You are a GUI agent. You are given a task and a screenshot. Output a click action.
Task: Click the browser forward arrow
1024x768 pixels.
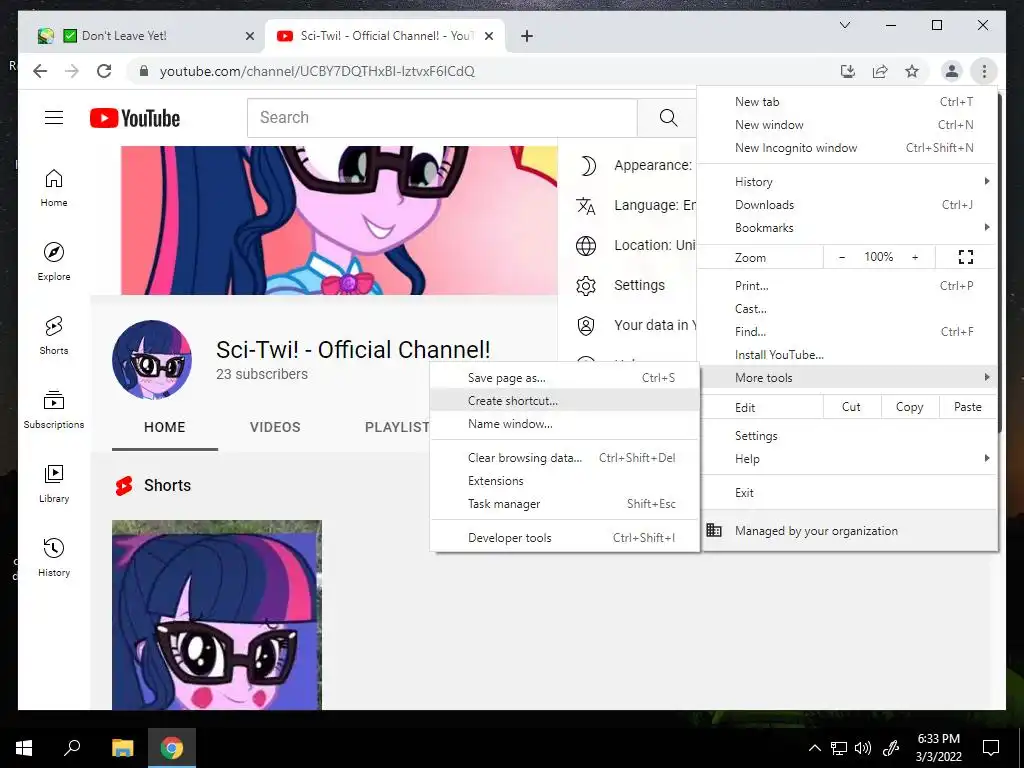(x=72, y=71)
